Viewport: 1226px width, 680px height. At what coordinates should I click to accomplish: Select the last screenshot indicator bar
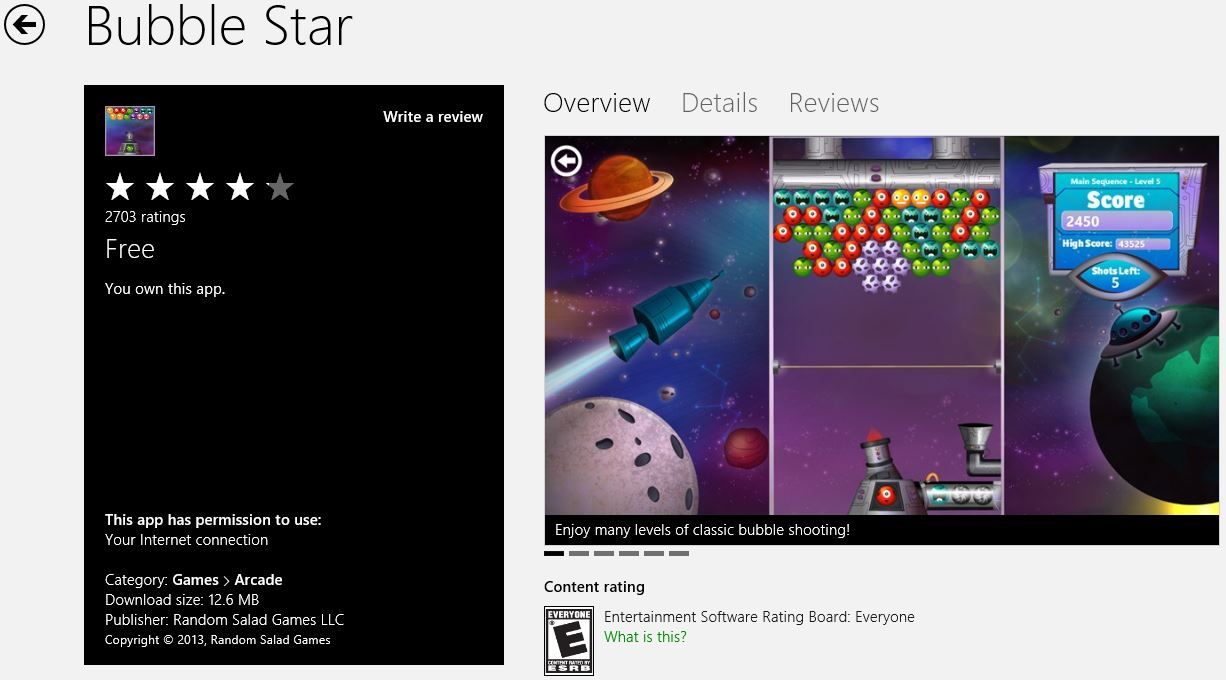tap(679, 553)
